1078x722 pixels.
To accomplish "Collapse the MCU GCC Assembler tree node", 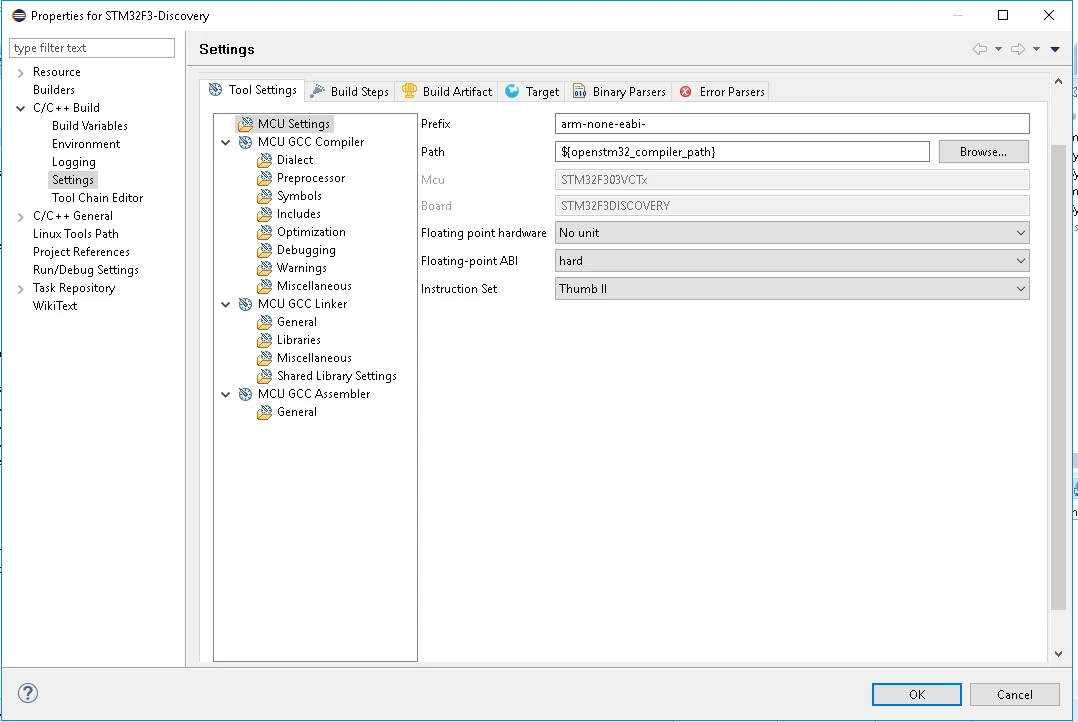I will [x=226, y=394].
